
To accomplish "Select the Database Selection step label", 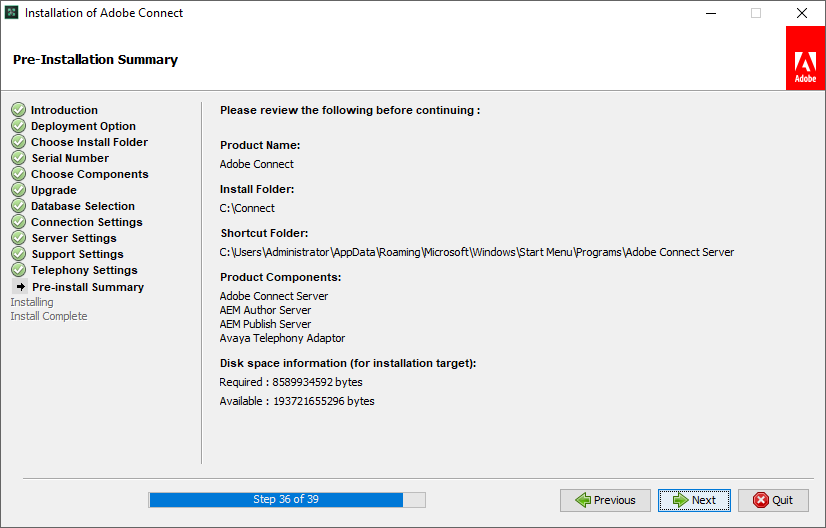I will [x=83, y=206].
